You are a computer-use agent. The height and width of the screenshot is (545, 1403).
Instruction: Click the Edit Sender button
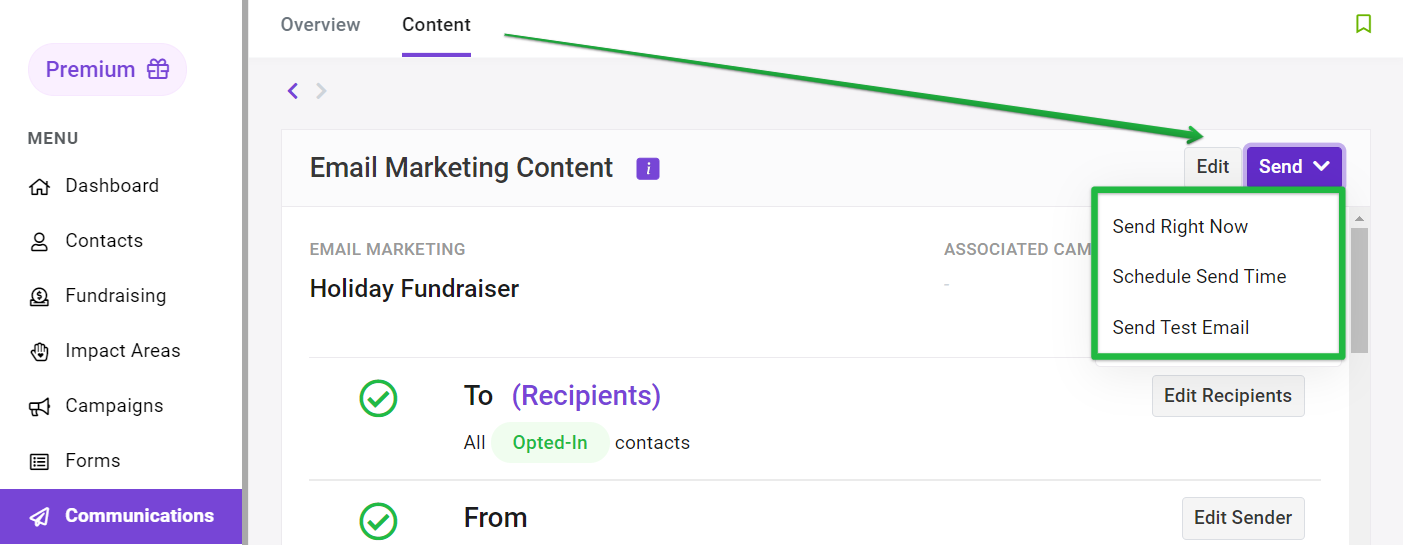1243,518
